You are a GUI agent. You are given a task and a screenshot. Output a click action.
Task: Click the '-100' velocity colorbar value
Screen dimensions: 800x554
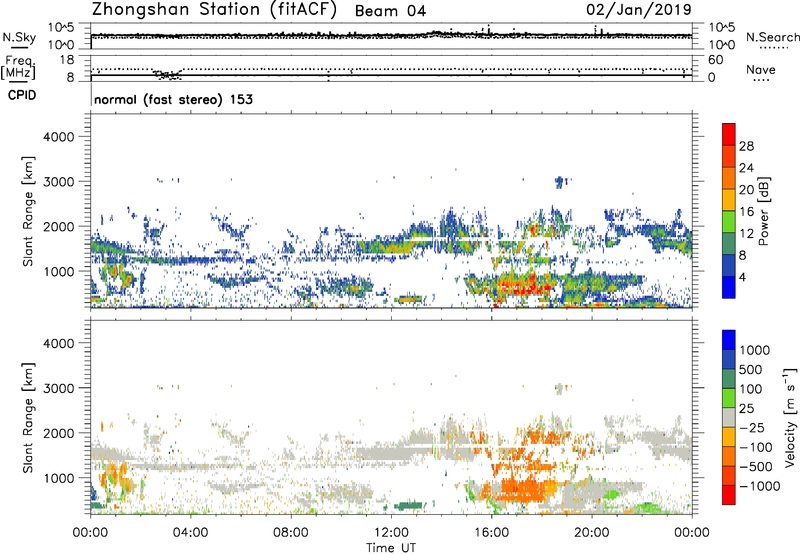pyautogui.click(x=756, y=447)
